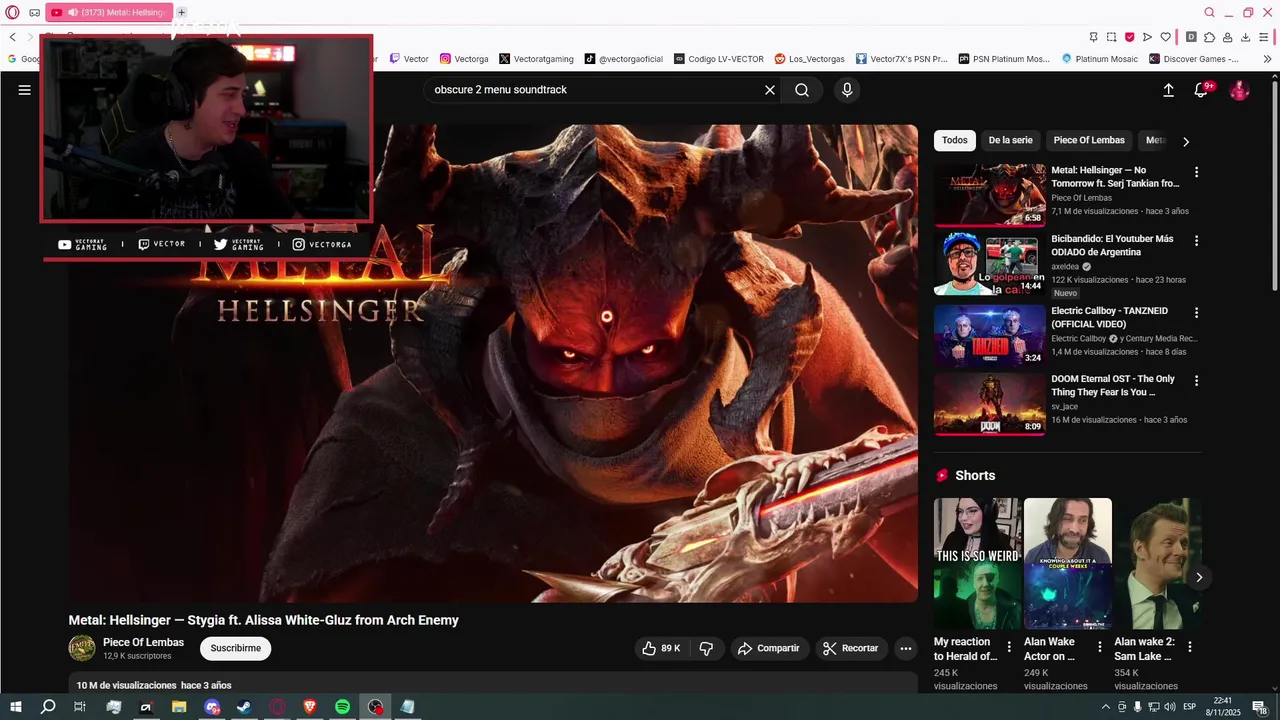Bookmark page with the heart icon
This screenshot has width=1280, height=720.
pos(1165,37)
